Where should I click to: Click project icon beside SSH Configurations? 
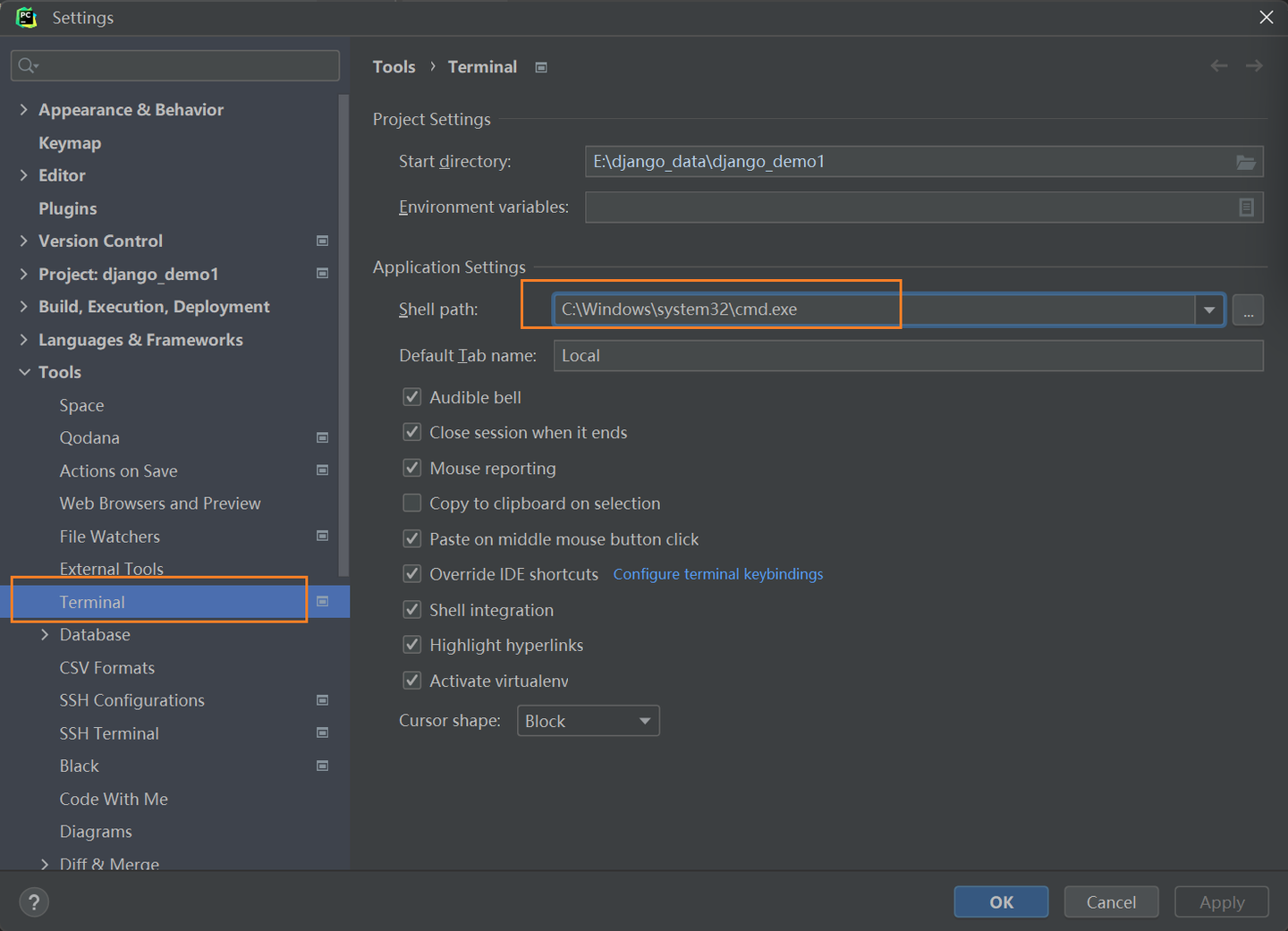(x=323, y=700)
